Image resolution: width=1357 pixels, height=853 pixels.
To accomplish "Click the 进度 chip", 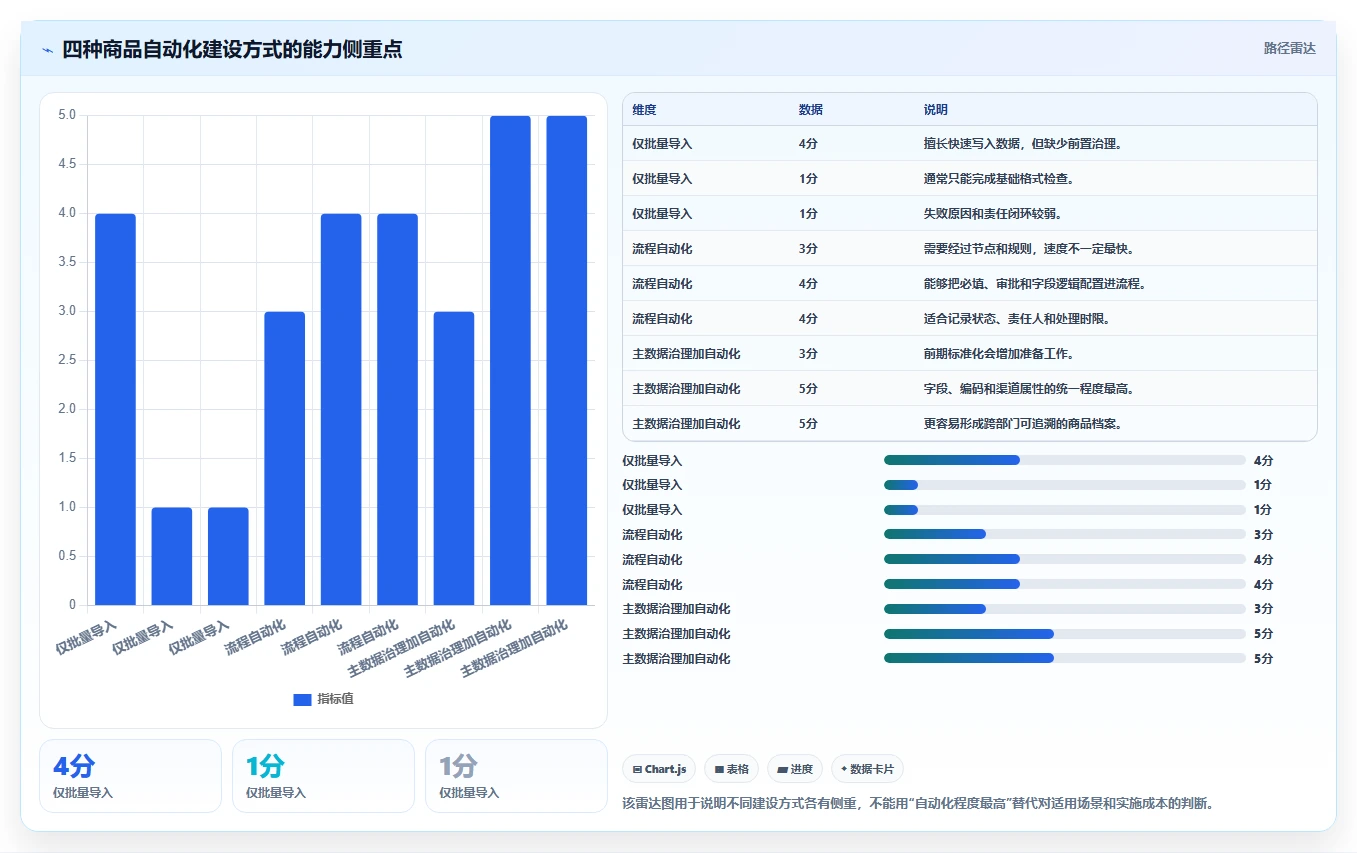I will coord(795,769).
